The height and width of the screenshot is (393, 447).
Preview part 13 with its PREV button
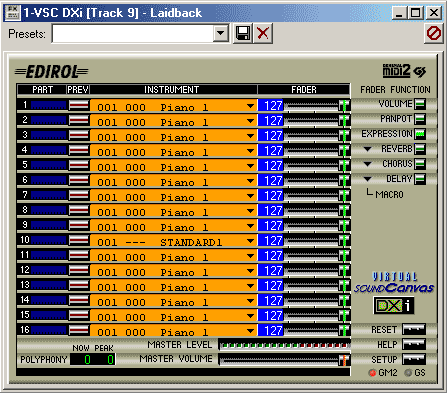pos(79,285)
